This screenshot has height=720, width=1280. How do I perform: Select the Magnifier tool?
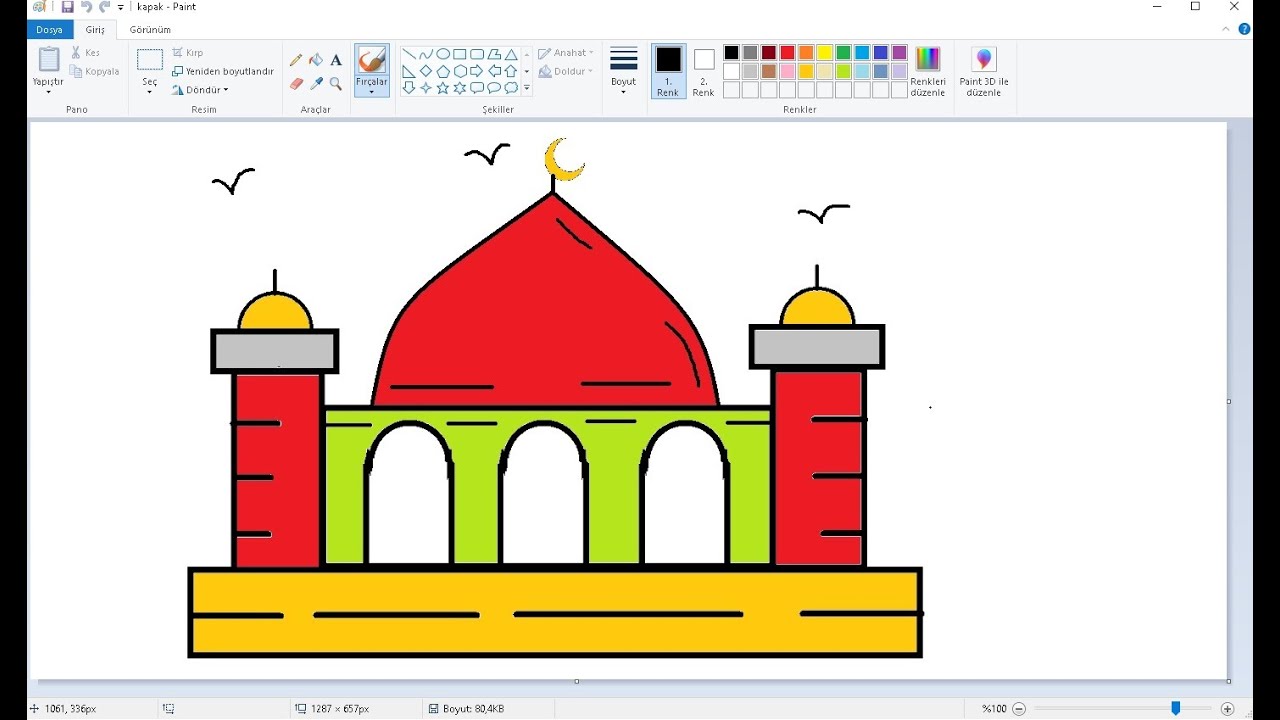pos(336,84)
